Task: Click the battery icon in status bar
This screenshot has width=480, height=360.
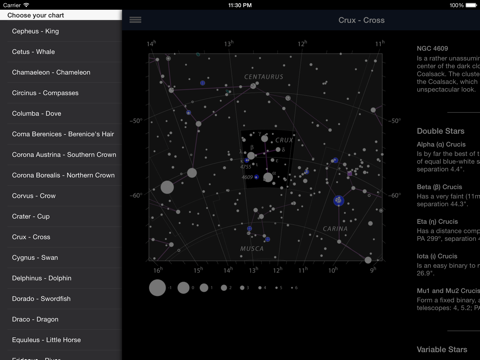Action: [x=471, y=5]
